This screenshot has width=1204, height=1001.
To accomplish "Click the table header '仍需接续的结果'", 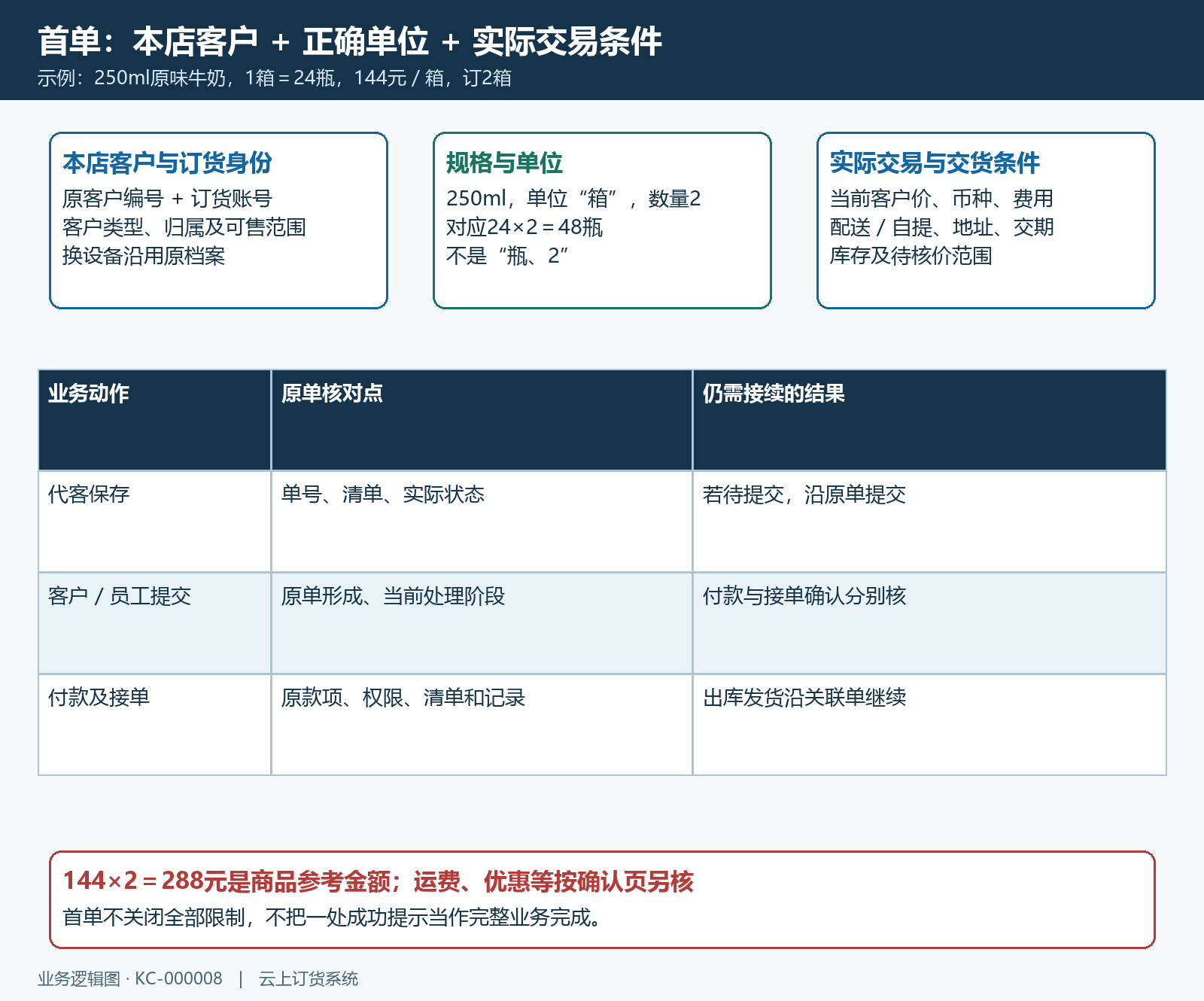I will click(x=929, y=420).
